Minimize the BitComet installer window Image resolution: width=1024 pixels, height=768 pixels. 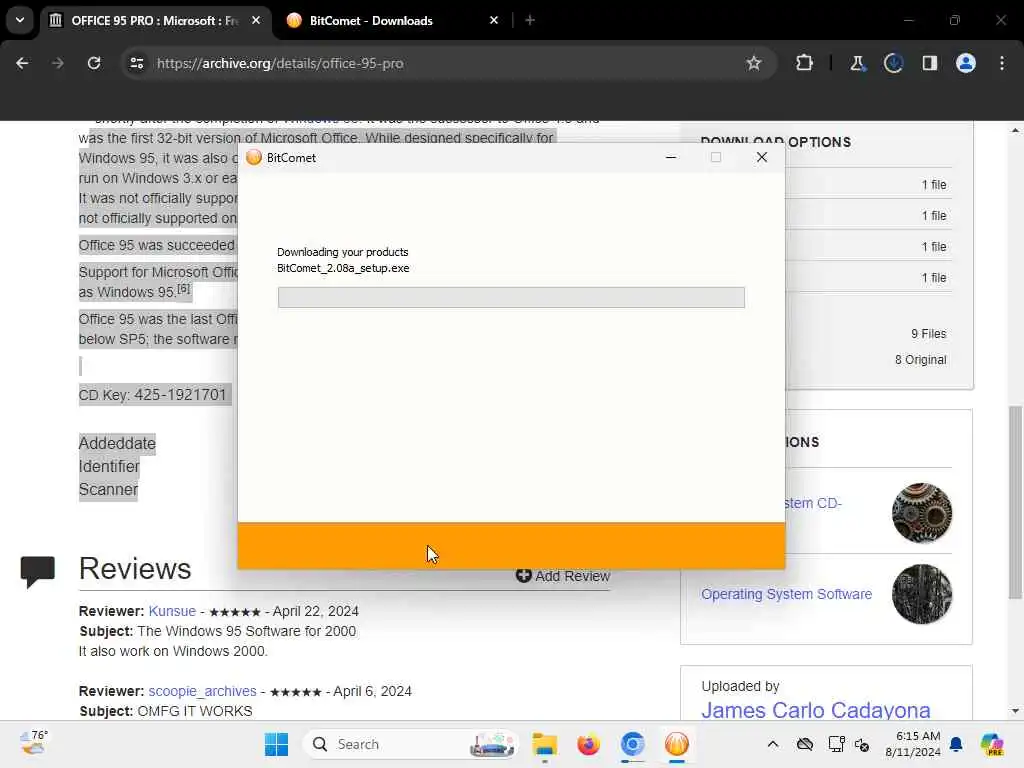click(671, 157)
